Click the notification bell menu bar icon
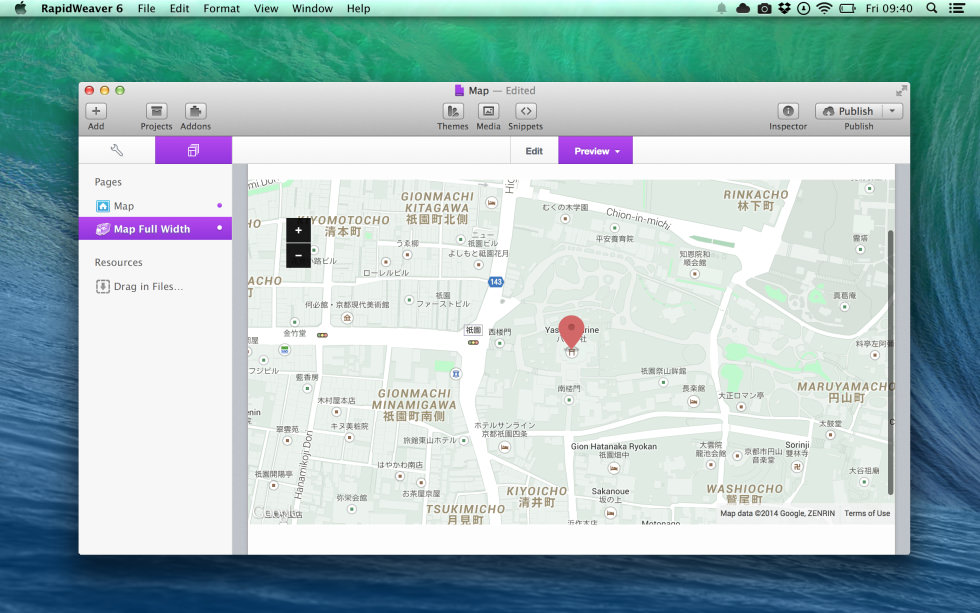Viewport: 980px width, 613px height. pyautogui.click(x=721, y=8)
